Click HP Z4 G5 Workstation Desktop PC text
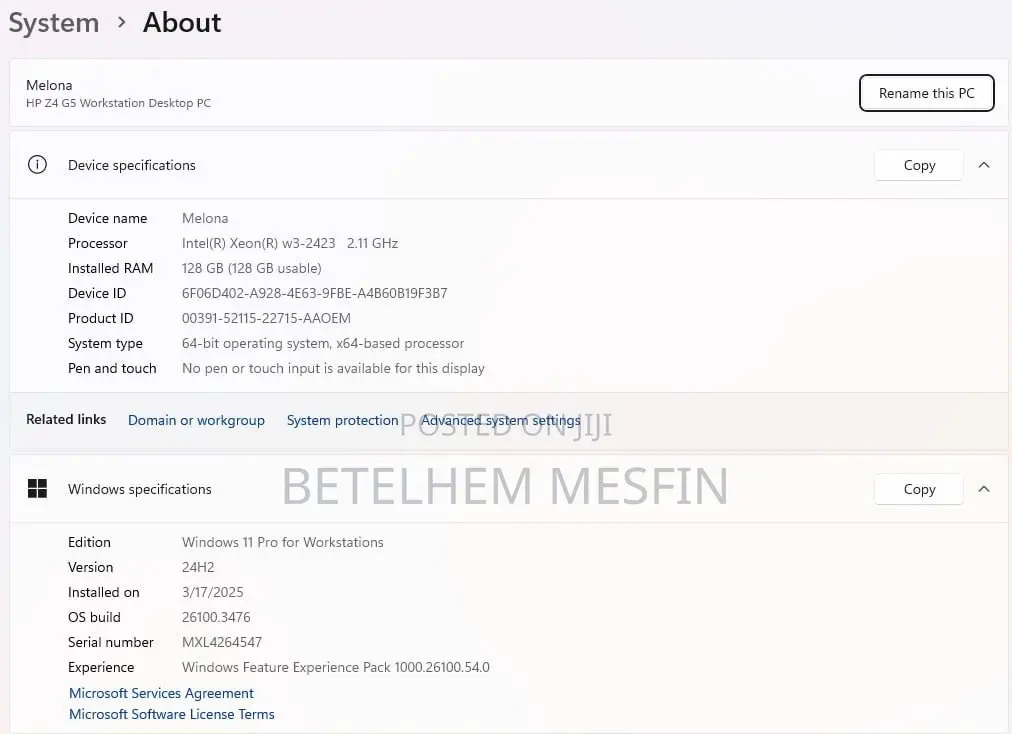 (118, 103)
